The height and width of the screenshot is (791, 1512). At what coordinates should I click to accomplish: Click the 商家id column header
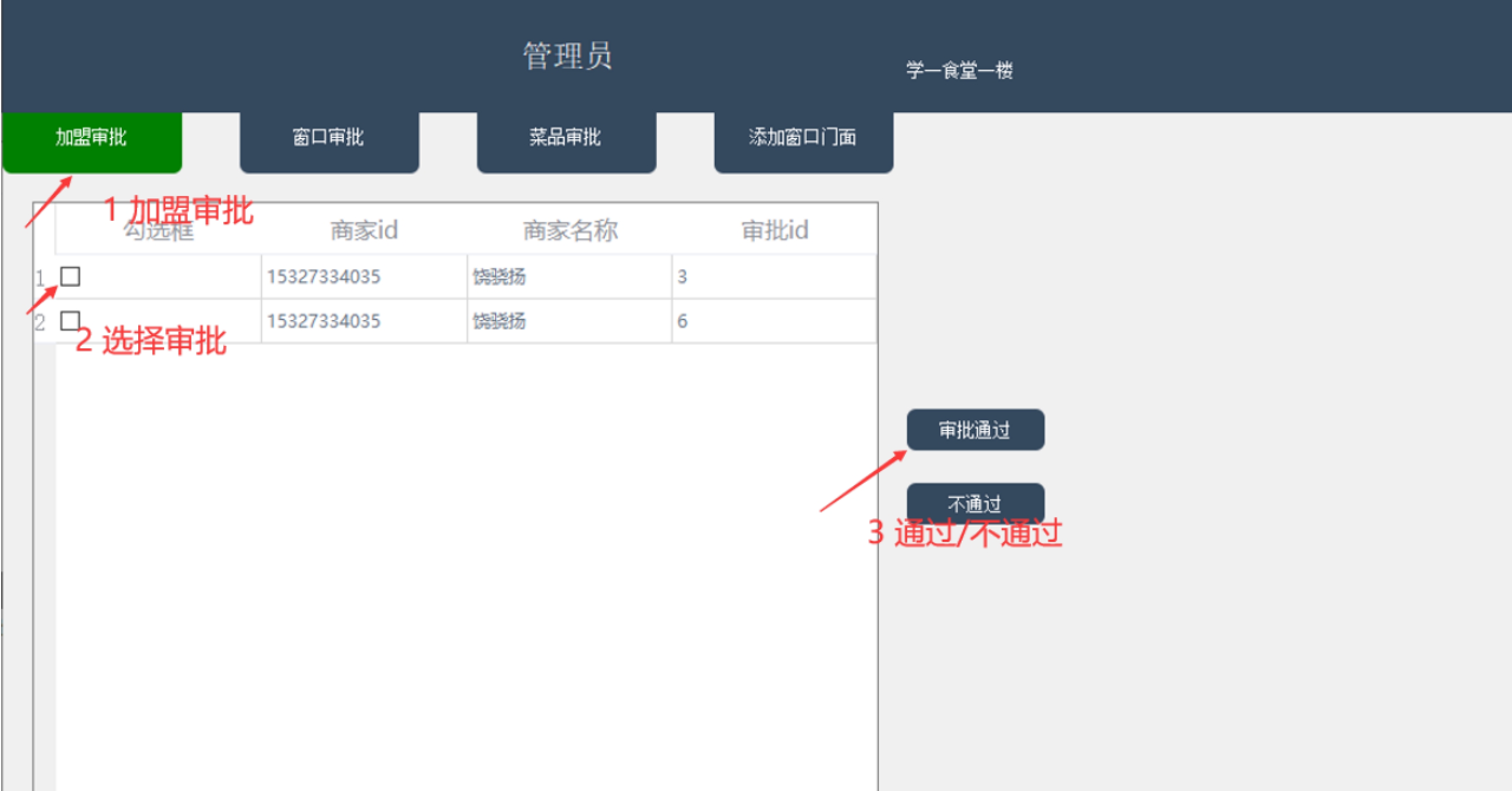[x=364, y=230]
